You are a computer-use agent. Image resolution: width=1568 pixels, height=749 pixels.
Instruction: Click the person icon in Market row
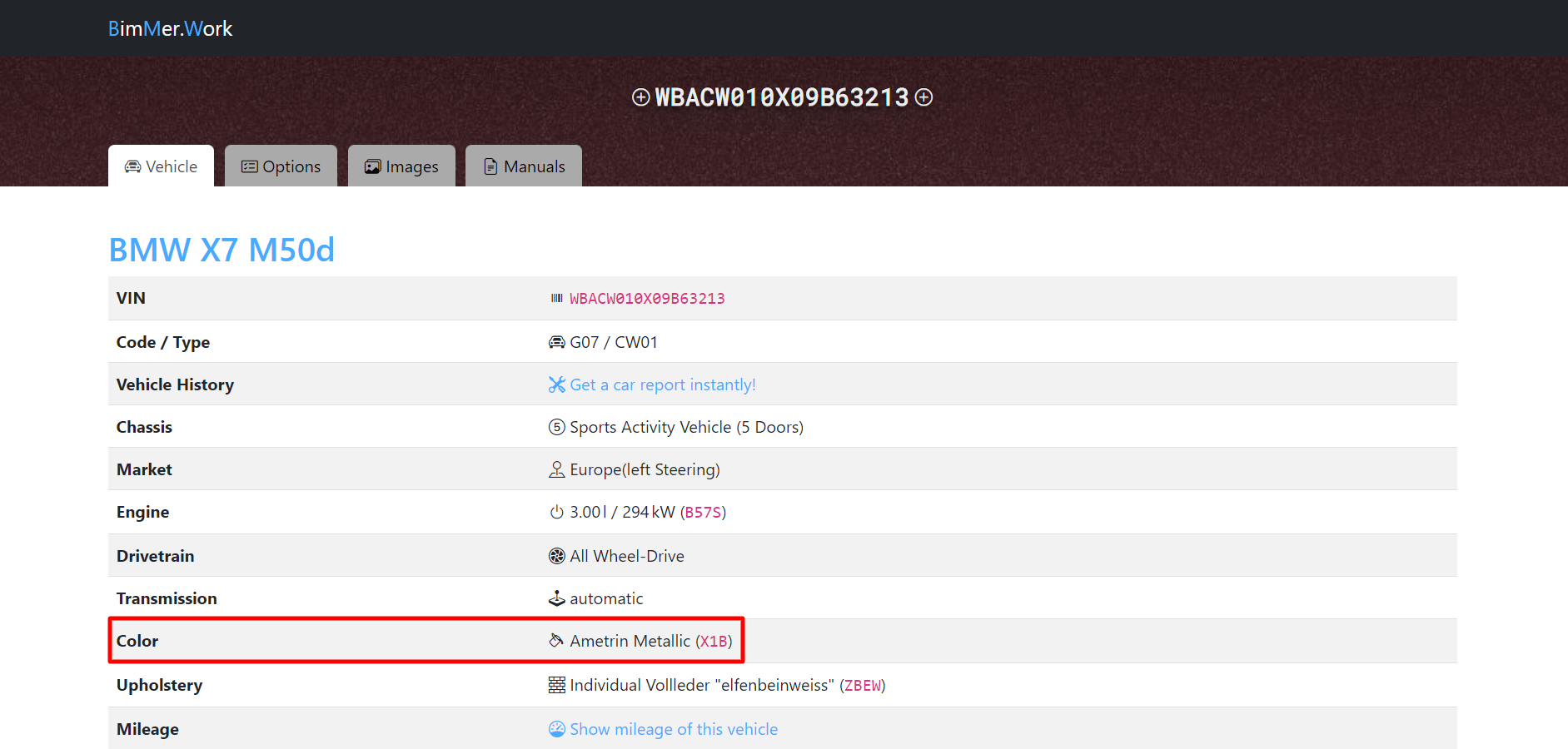coord(557,469)
